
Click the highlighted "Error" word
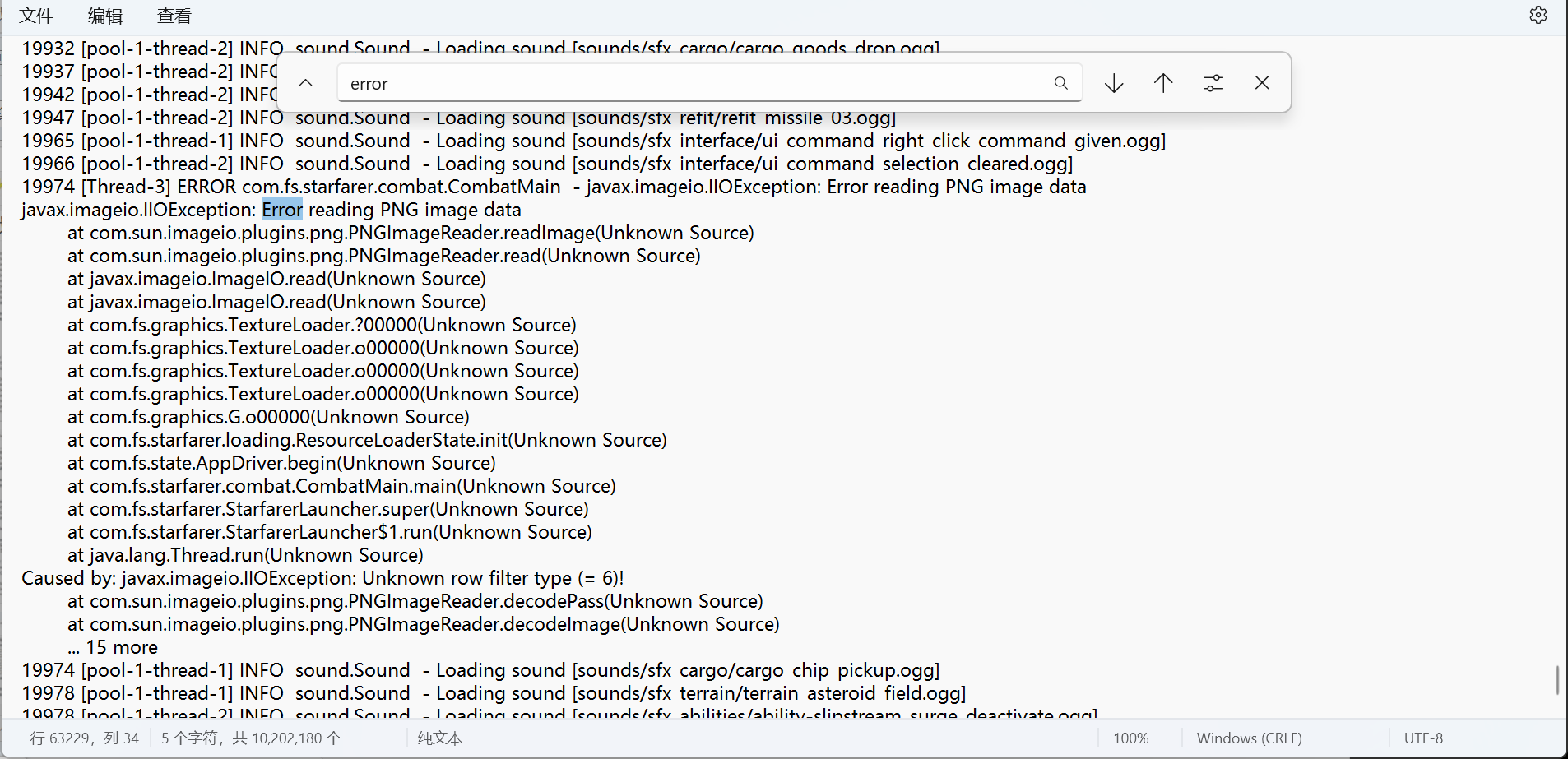(282, 210)
